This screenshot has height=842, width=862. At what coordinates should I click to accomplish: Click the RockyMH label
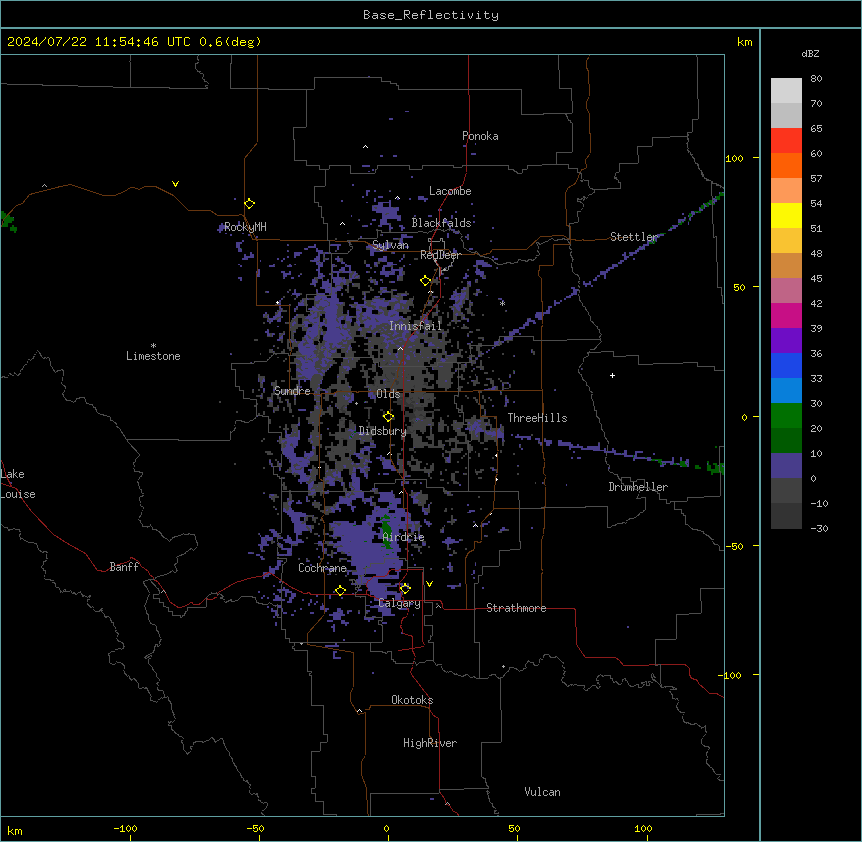point(245,227)
